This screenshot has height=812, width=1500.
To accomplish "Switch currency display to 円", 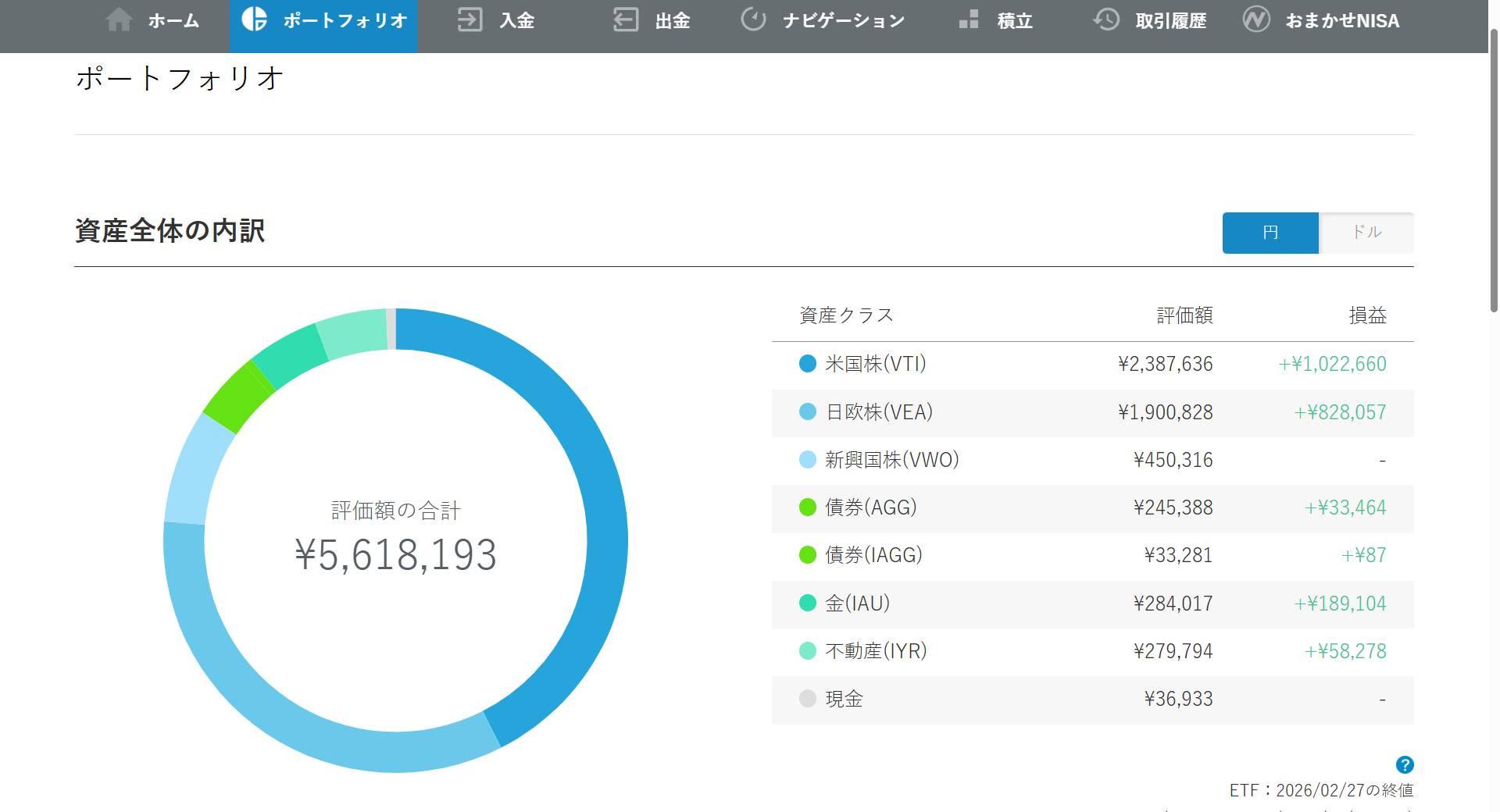I will [x=1270, y=232].
